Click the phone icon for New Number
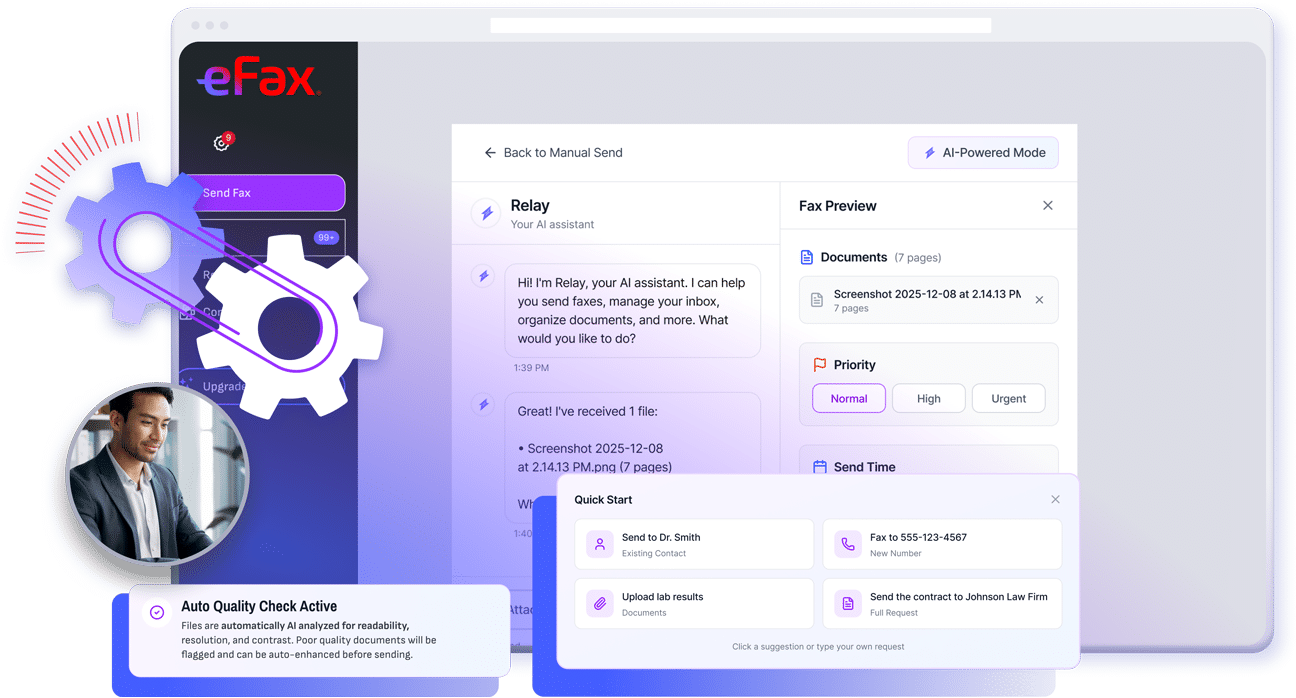 (848, 544)
